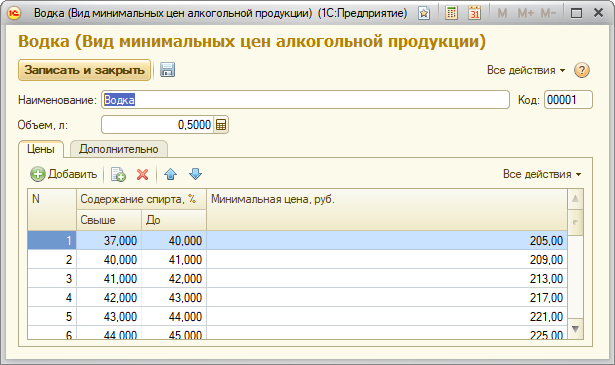Select the 'Цены' tab

[41, 149]
